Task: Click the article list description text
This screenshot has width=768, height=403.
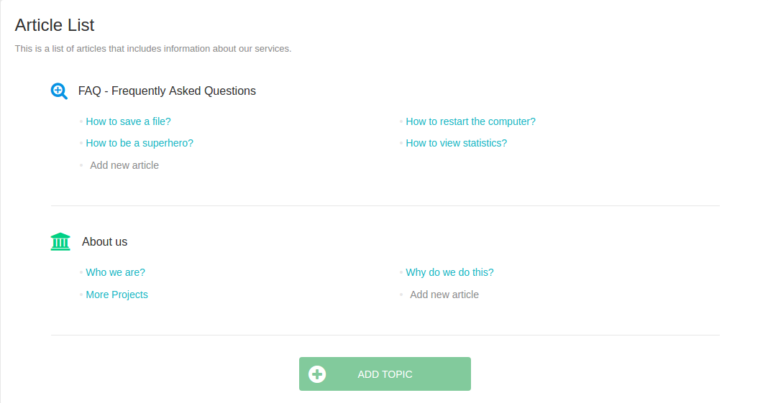Action: point(153,49)
